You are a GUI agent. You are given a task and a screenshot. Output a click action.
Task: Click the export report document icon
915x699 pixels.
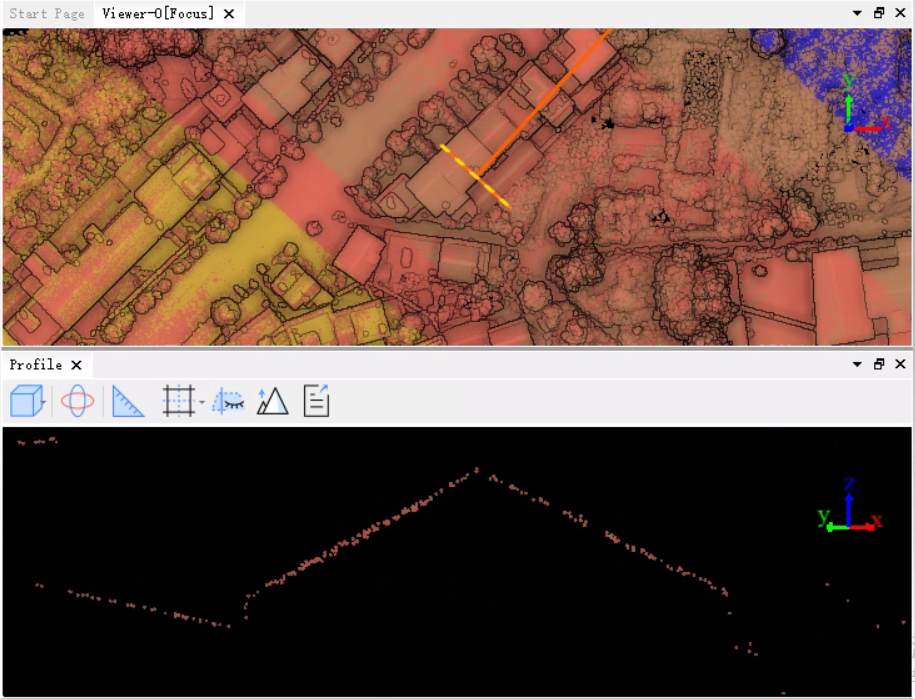[x=316, y=402]
